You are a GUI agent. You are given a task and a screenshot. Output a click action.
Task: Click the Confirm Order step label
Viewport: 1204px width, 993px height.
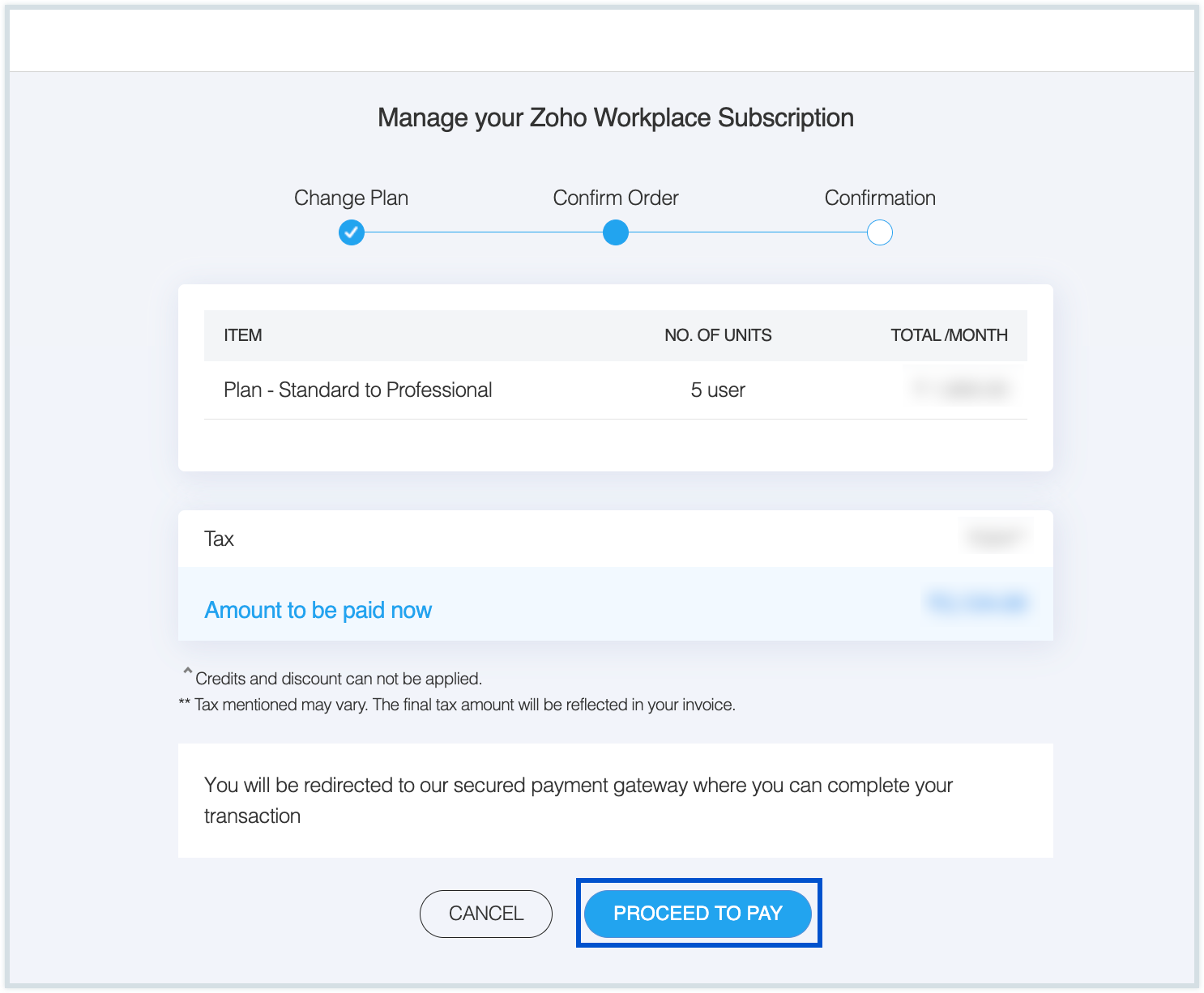click(x=616, y=198)
